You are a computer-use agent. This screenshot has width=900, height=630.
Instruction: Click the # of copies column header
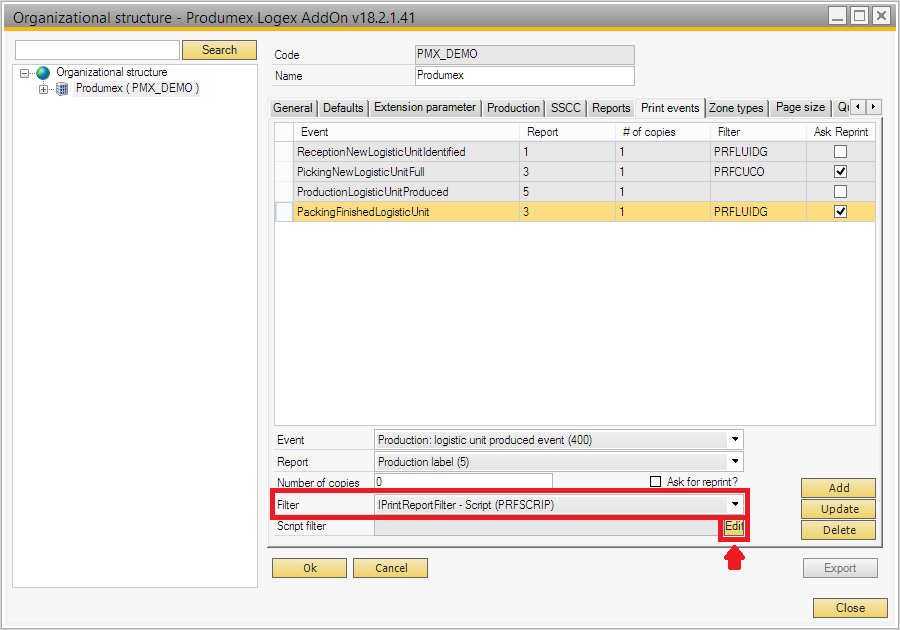pyautogui.click(x=662, y=132)
